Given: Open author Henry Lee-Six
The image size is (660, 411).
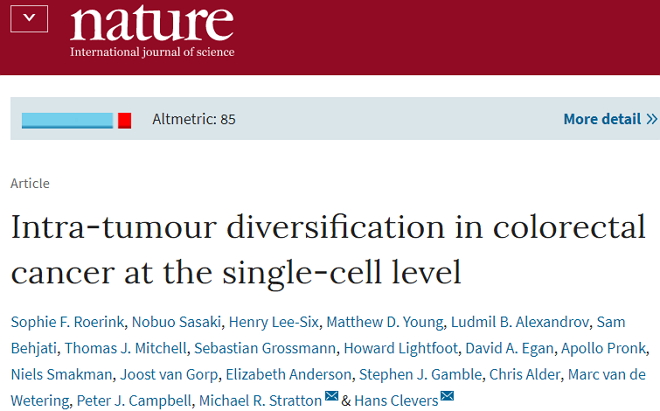Looking at the screenshot, I should (x=274, y=322).
